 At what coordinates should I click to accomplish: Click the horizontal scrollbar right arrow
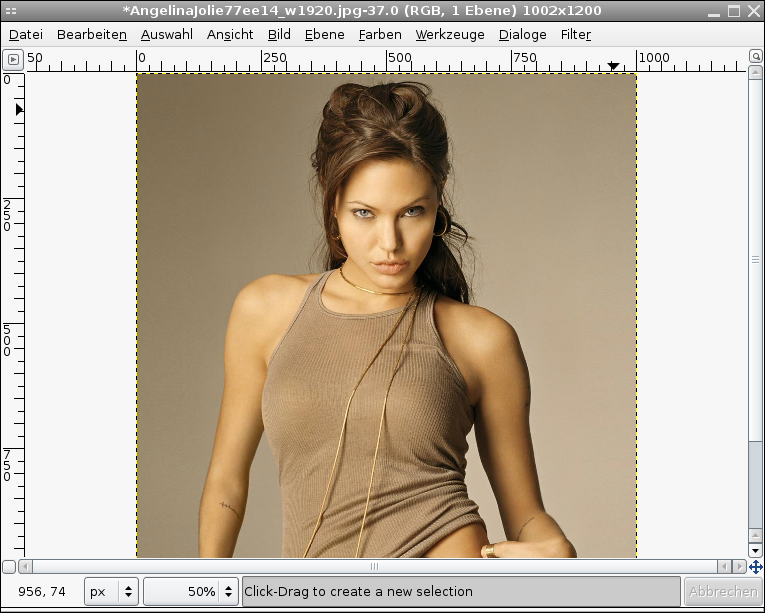pos(741,567)
